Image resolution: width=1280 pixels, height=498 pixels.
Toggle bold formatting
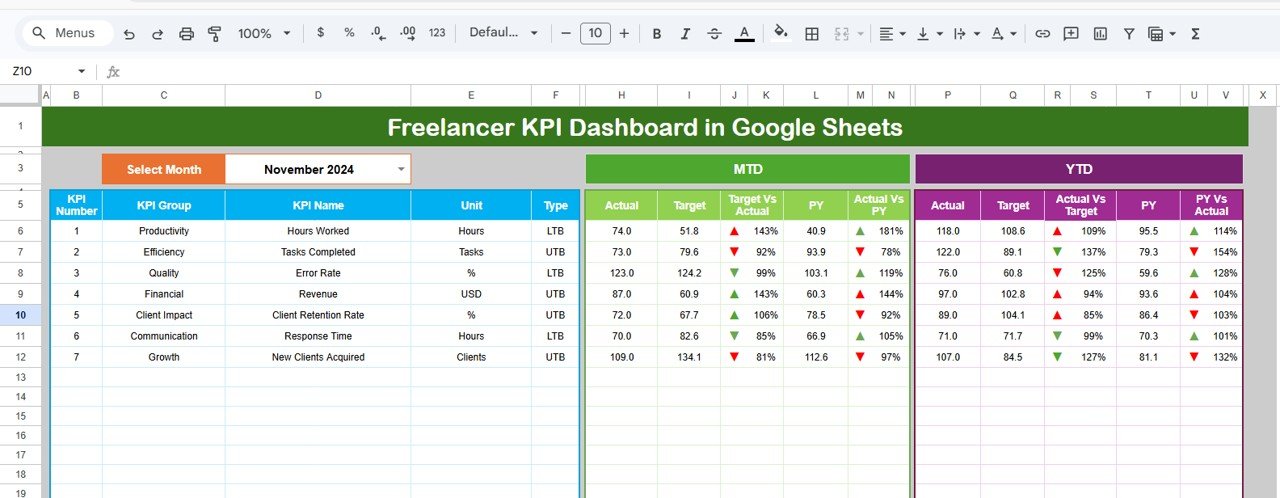(x=657, y=33)
